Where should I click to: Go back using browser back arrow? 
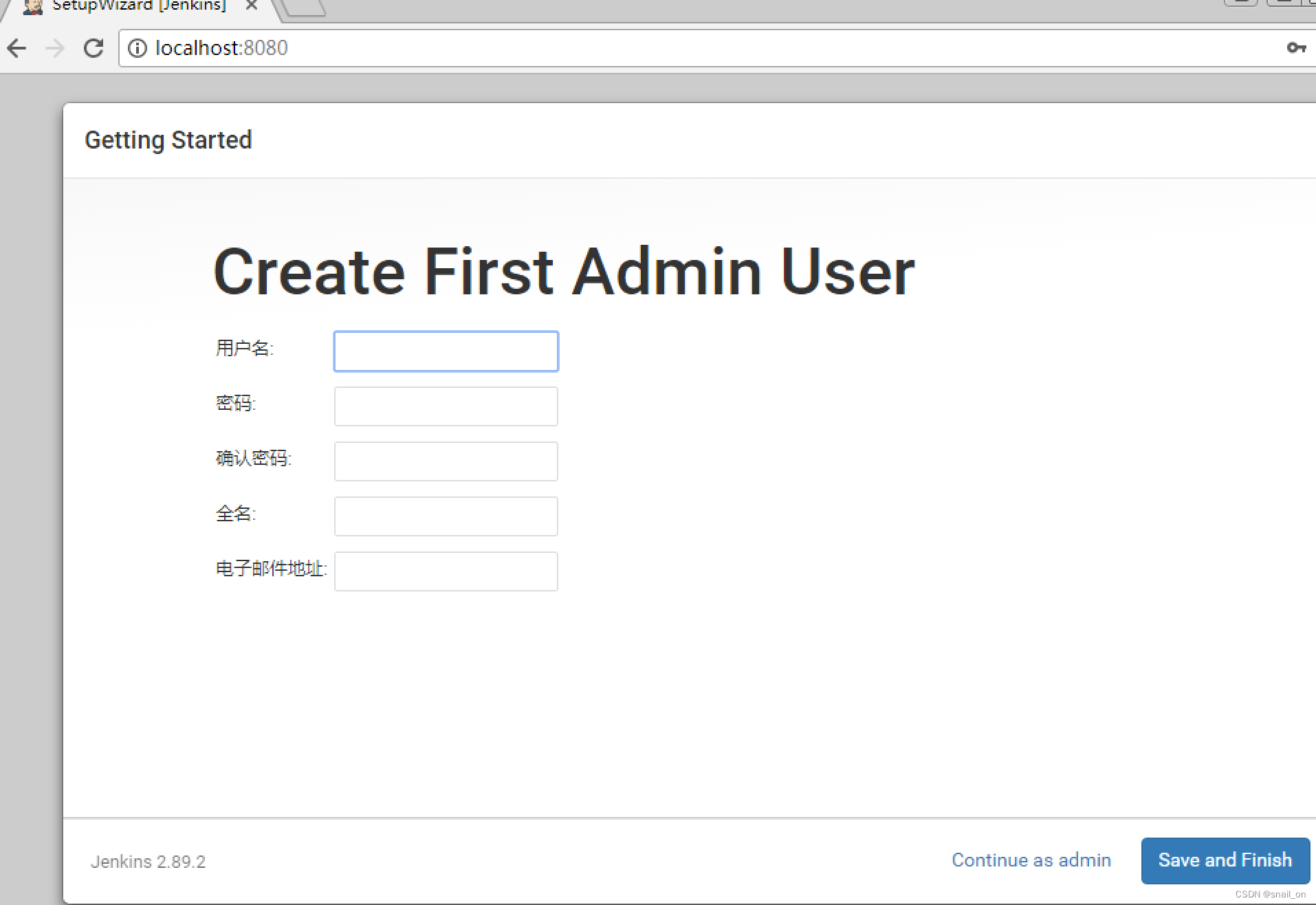click(17, 48)
